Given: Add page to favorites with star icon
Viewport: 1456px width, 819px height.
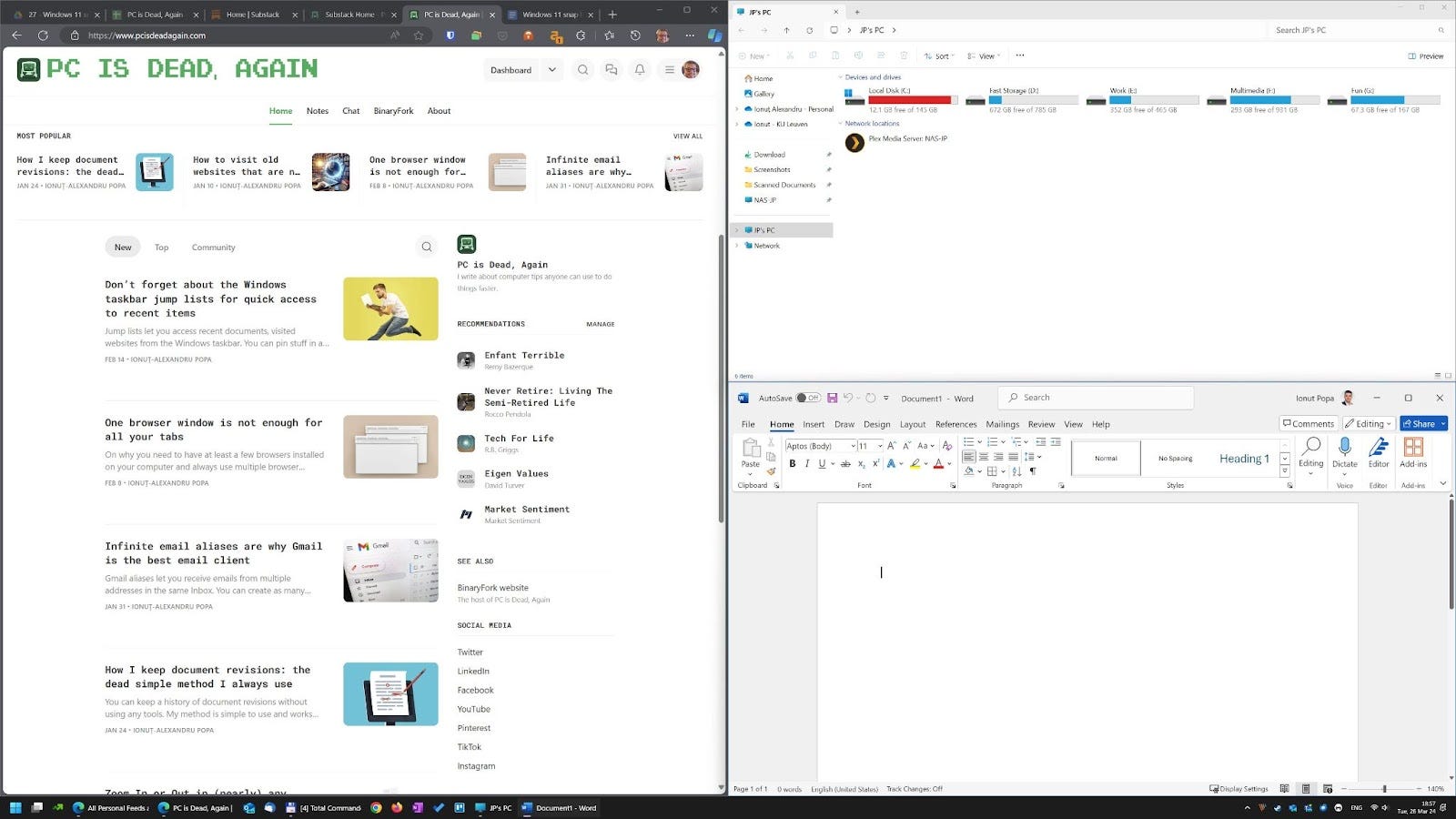Looking at the screenshot, I should click(419, 35).
